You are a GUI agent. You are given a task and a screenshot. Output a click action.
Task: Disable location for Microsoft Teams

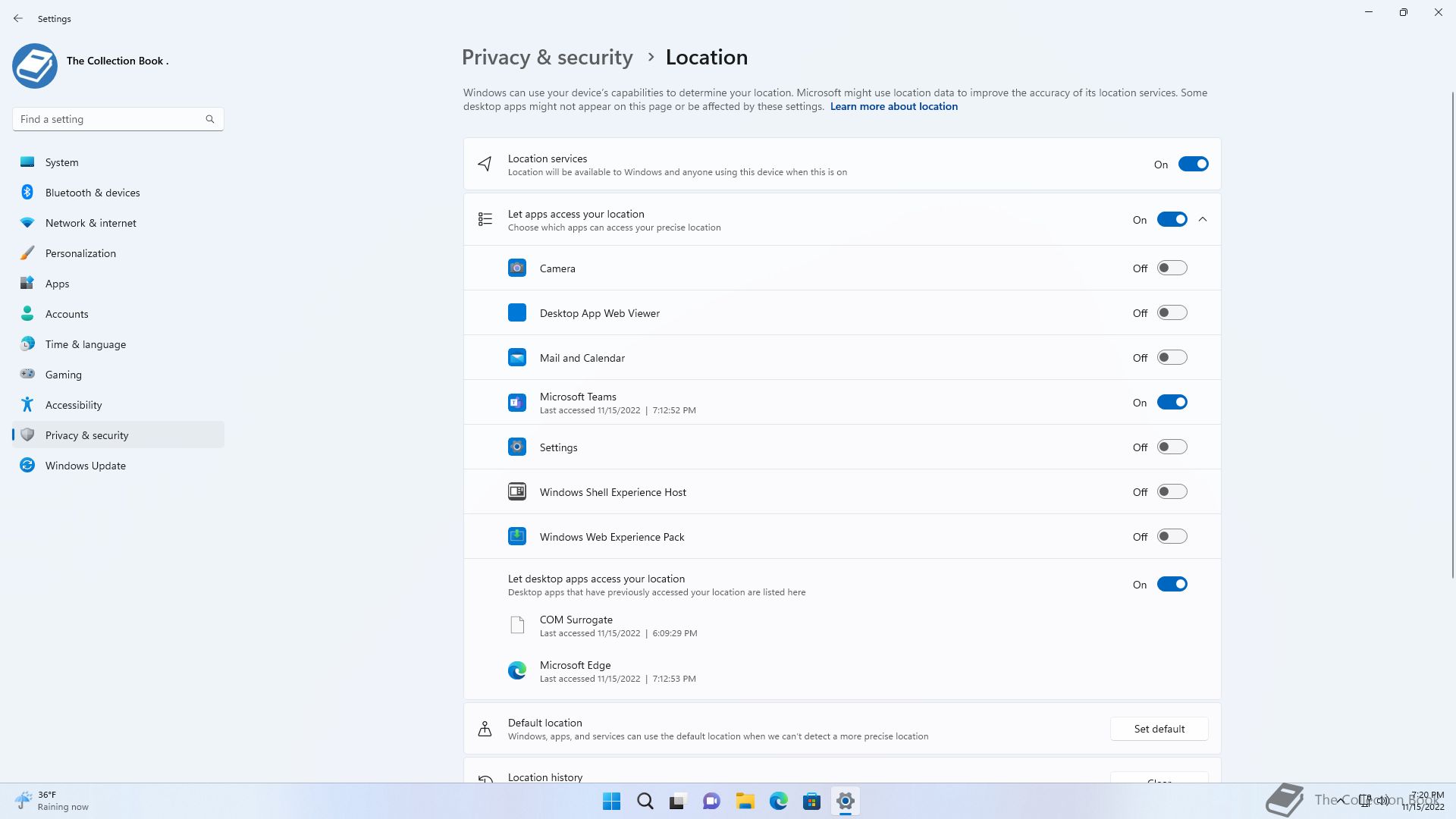click(x=1172, y=402)
